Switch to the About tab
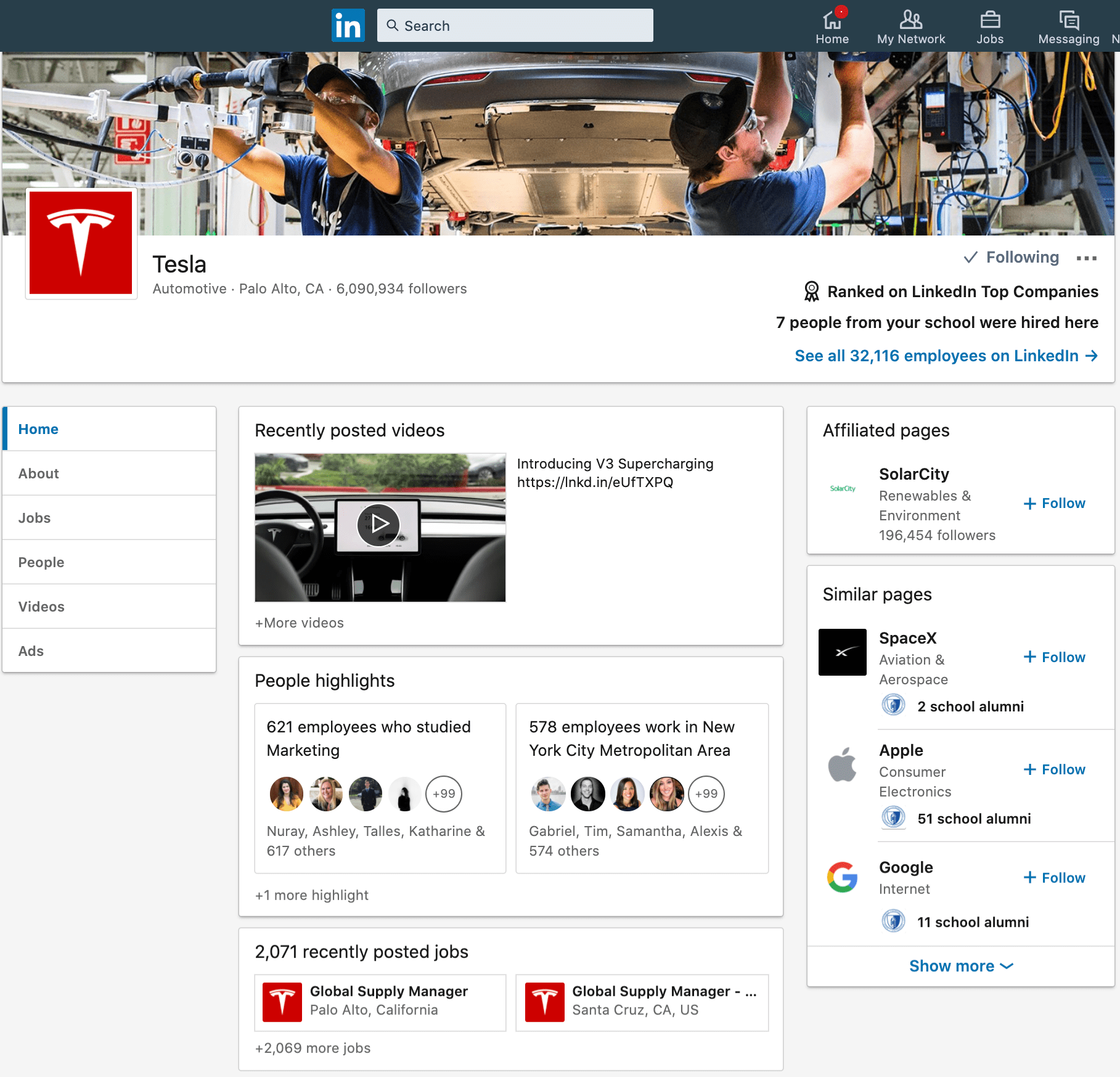1120x1077 pixels. (39, 473)
